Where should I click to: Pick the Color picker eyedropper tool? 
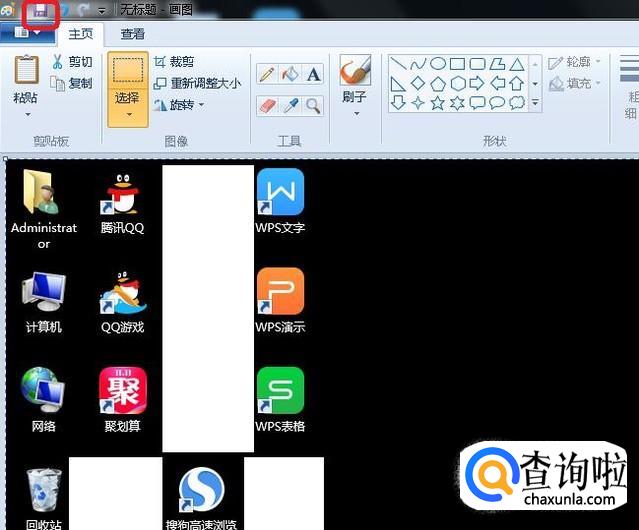(290, 105)
